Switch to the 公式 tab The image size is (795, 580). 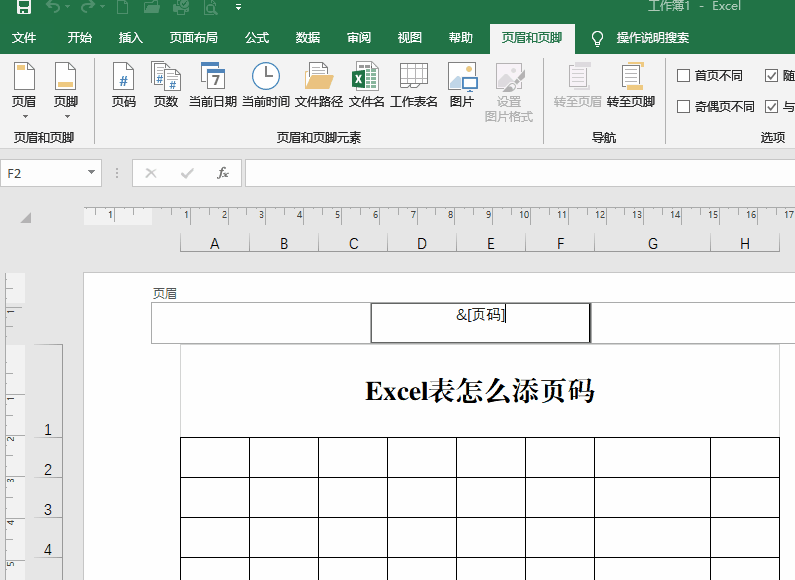pos(257,38)
